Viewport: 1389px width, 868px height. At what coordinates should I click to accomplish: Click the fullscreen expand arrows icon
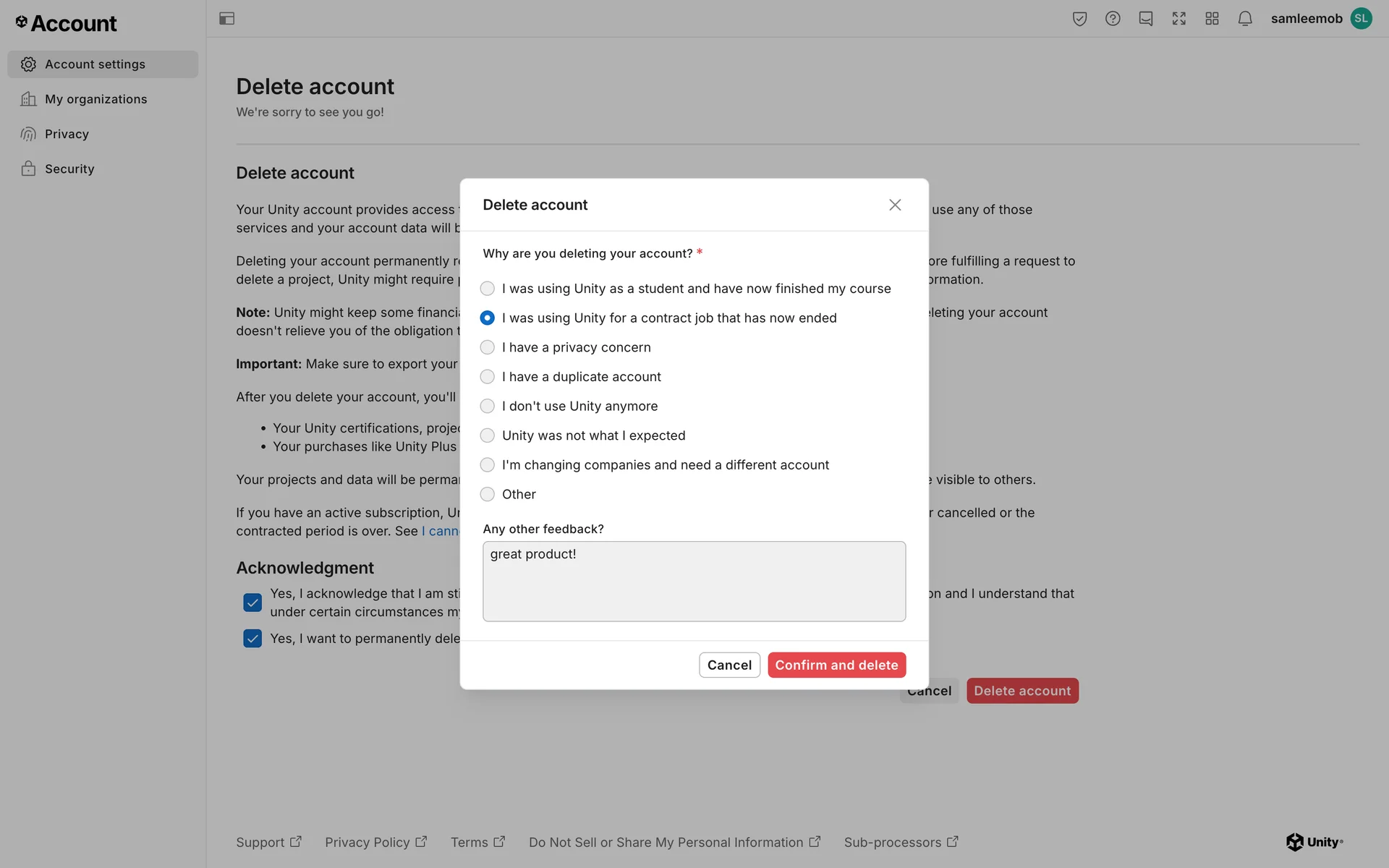point(1179,19)
